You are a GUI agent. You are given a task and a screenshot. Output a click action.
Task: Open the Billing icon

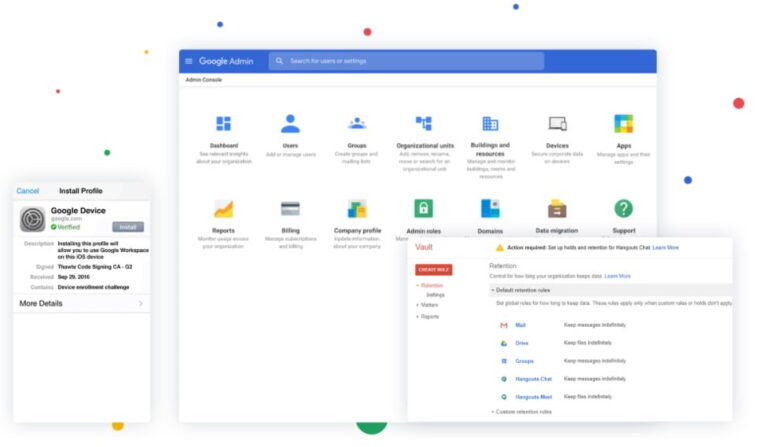pos(290,209)
